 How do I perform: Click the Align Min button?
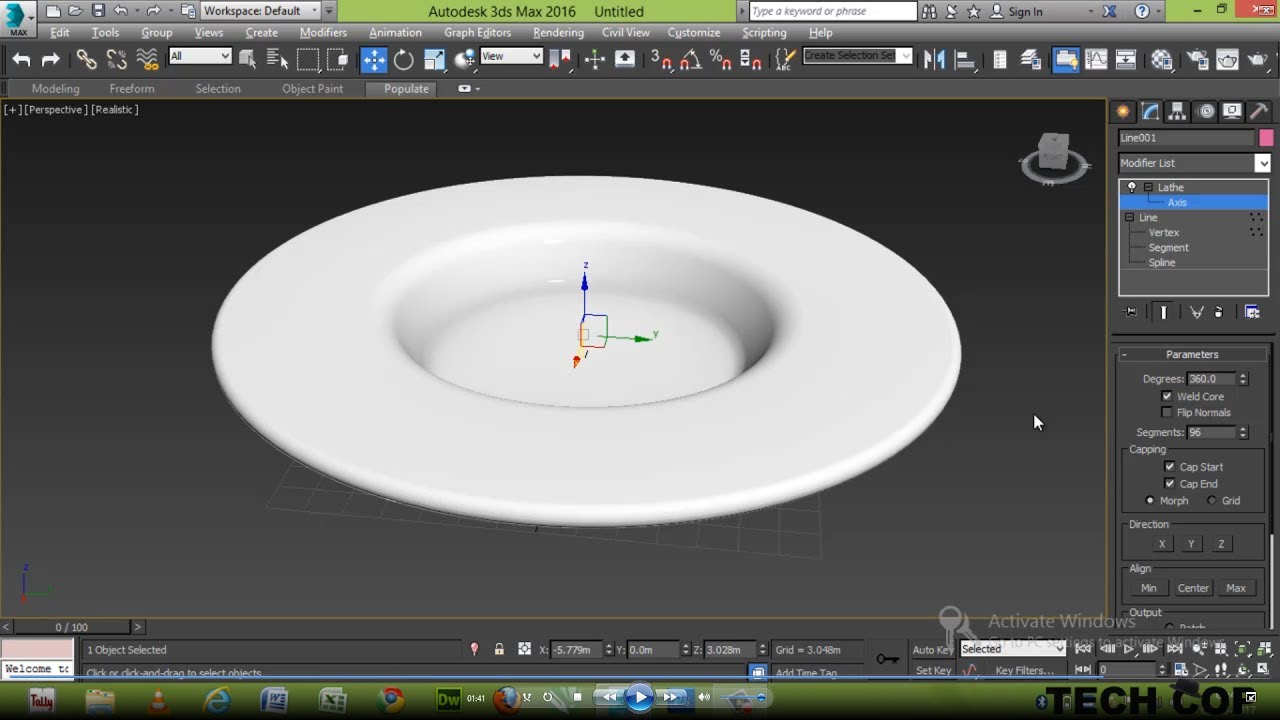coord(1148,588)
